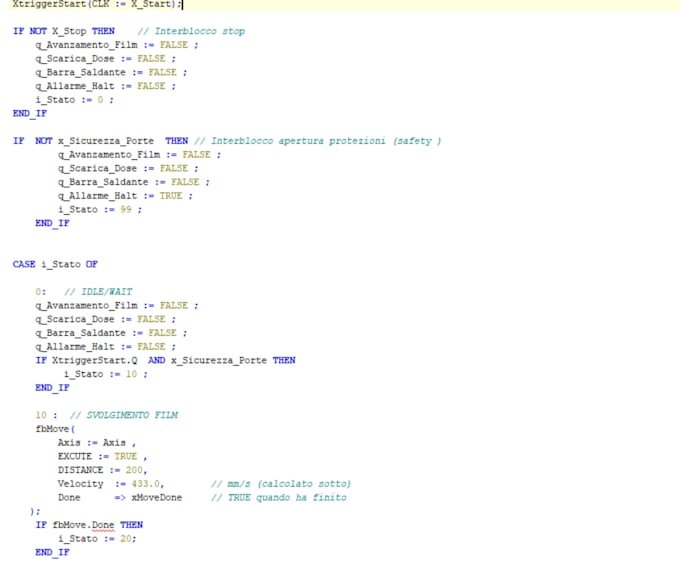Select the '// TRUE quando ha finito' comment
680x561 pixels.
click(x=279, y=498)
